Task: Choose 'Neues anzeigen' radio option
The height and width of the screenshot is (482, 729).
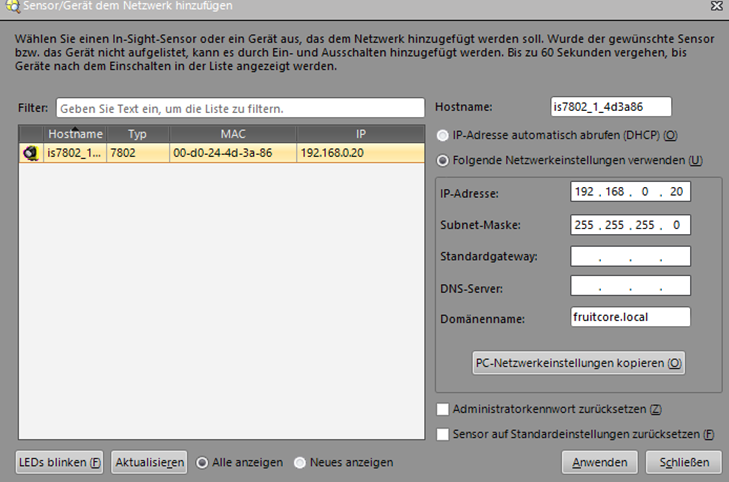Action: coord(300,462)
